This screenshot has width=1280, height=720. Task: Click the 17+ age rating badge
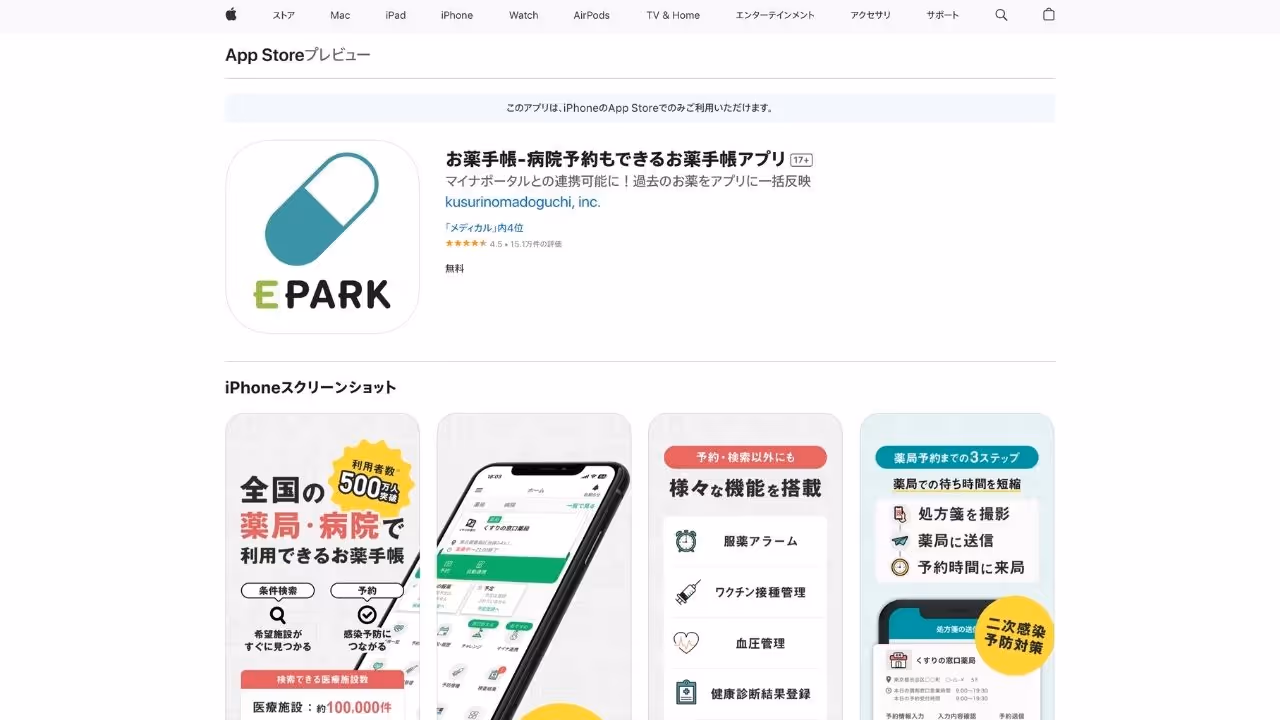click(x=801, y=160)
